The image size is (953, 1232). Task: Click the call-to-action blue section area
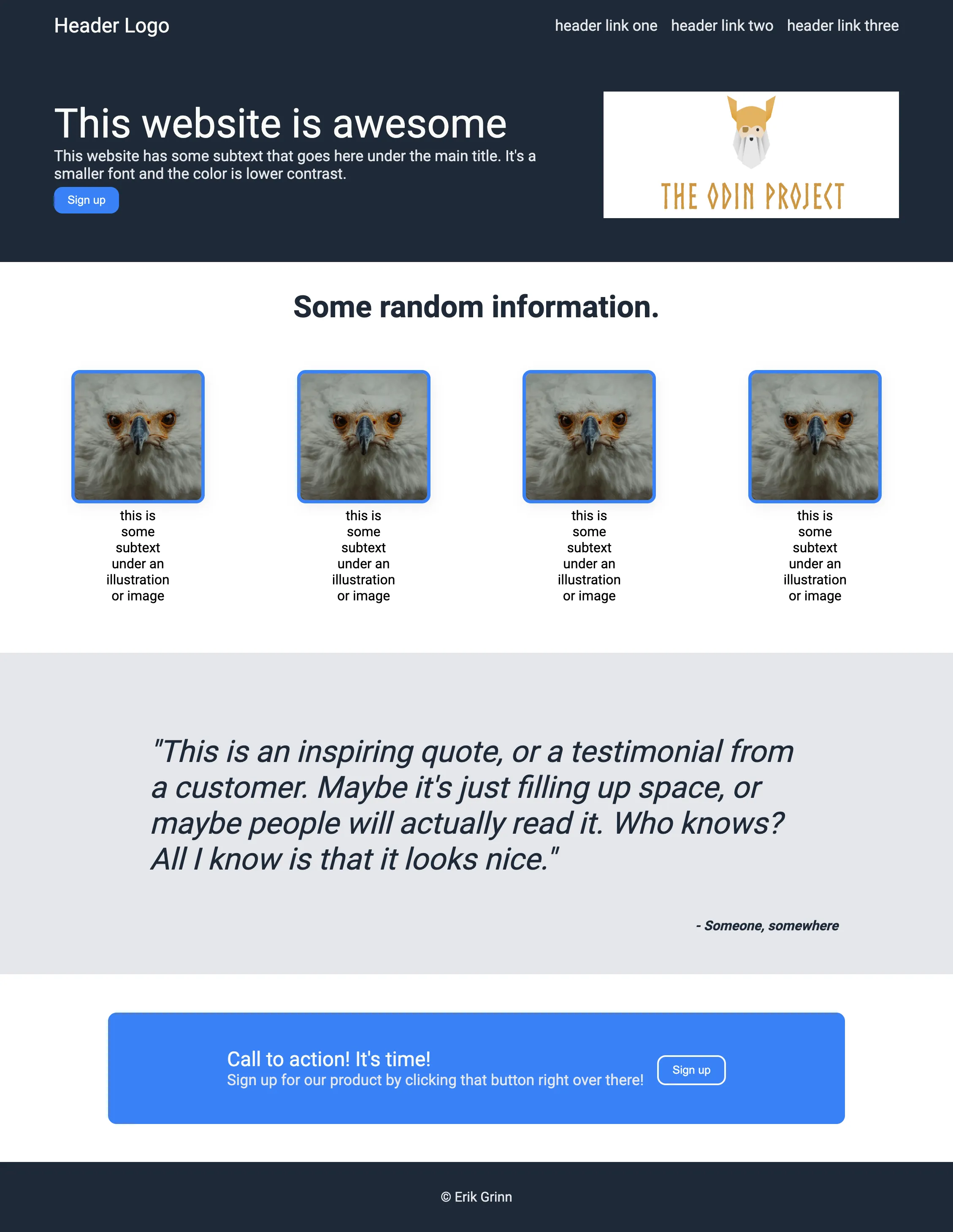pyautogui.click(x=476, y=1070)
